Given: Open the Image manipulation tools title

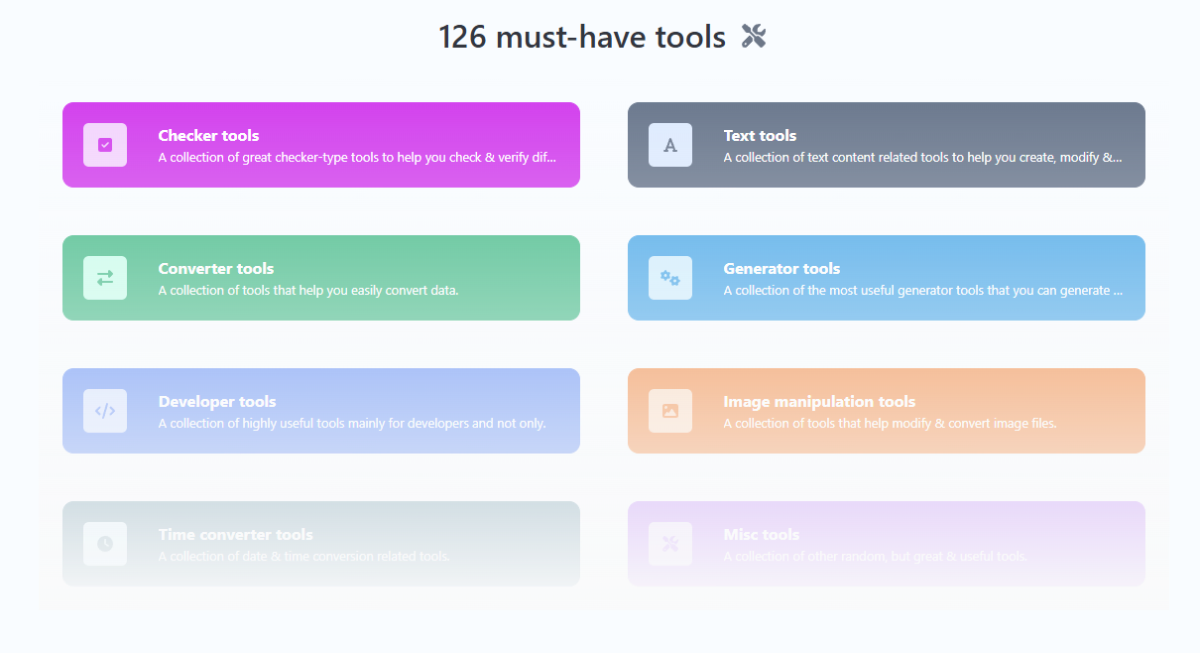Looking at the screenshot, I should click(819, 402).
